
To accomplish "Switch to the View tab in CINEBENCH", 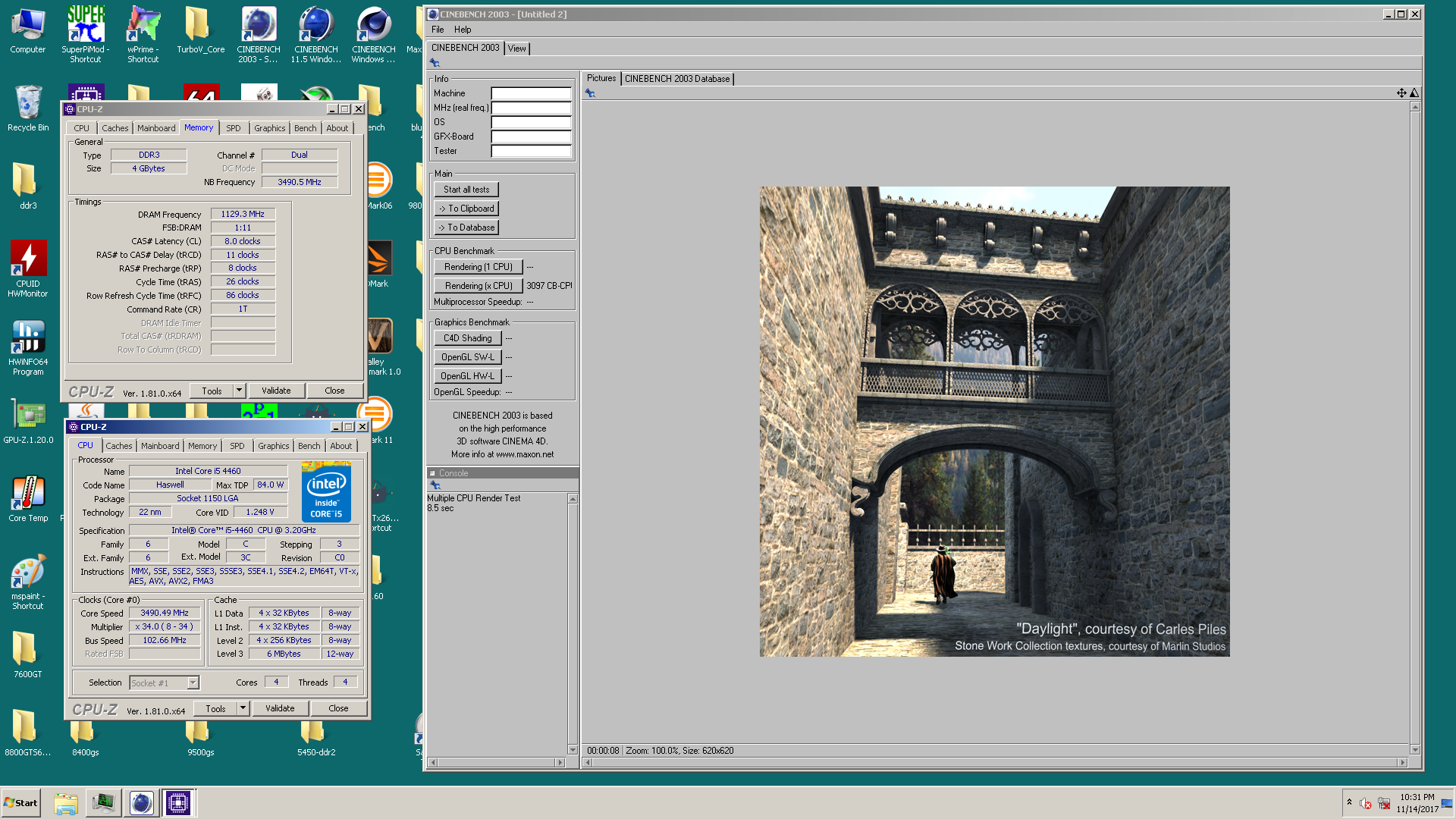I will 517,49.
